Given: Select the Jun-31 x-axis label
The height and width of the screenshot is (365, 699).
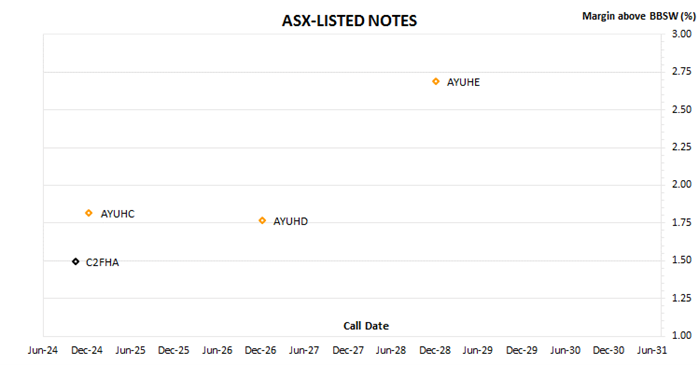Looking at the screenshot, I should (x=652, y=350).
